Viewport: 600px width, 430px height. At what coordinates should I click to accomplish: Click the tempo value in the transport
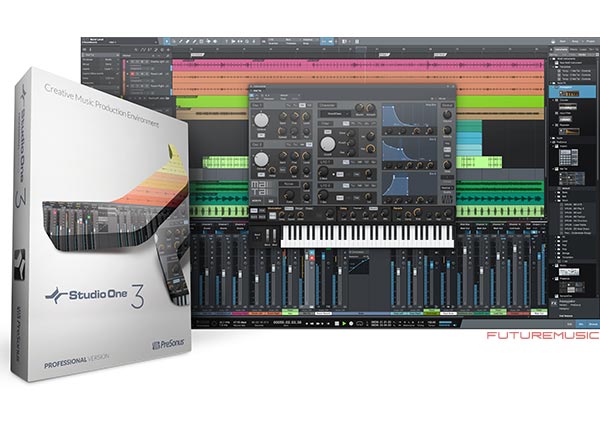tap(430, 322)
